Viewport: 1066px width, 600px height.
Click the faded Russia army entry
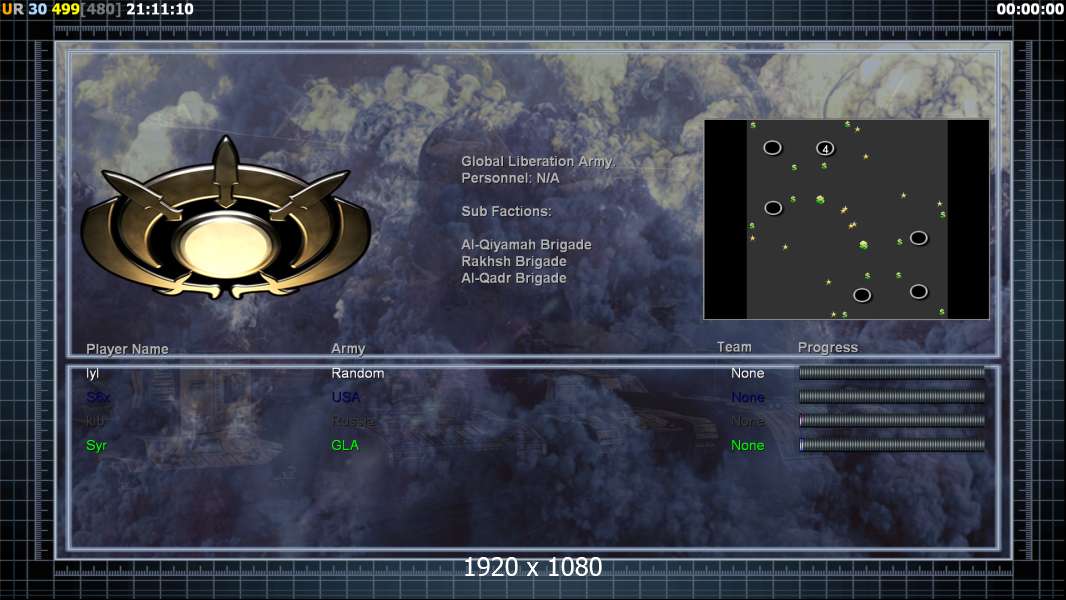tap(354, 421)
